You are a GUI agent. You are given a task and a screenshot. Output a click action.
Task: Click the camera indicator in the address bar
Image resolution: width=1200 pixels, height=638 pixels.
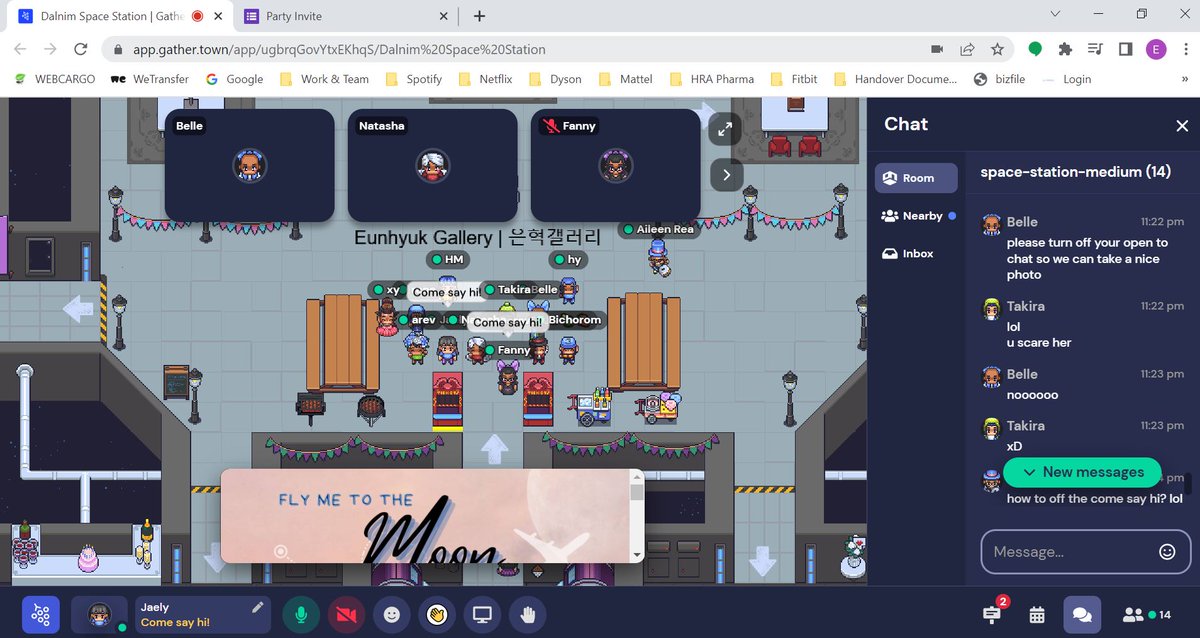pos(938,49)
